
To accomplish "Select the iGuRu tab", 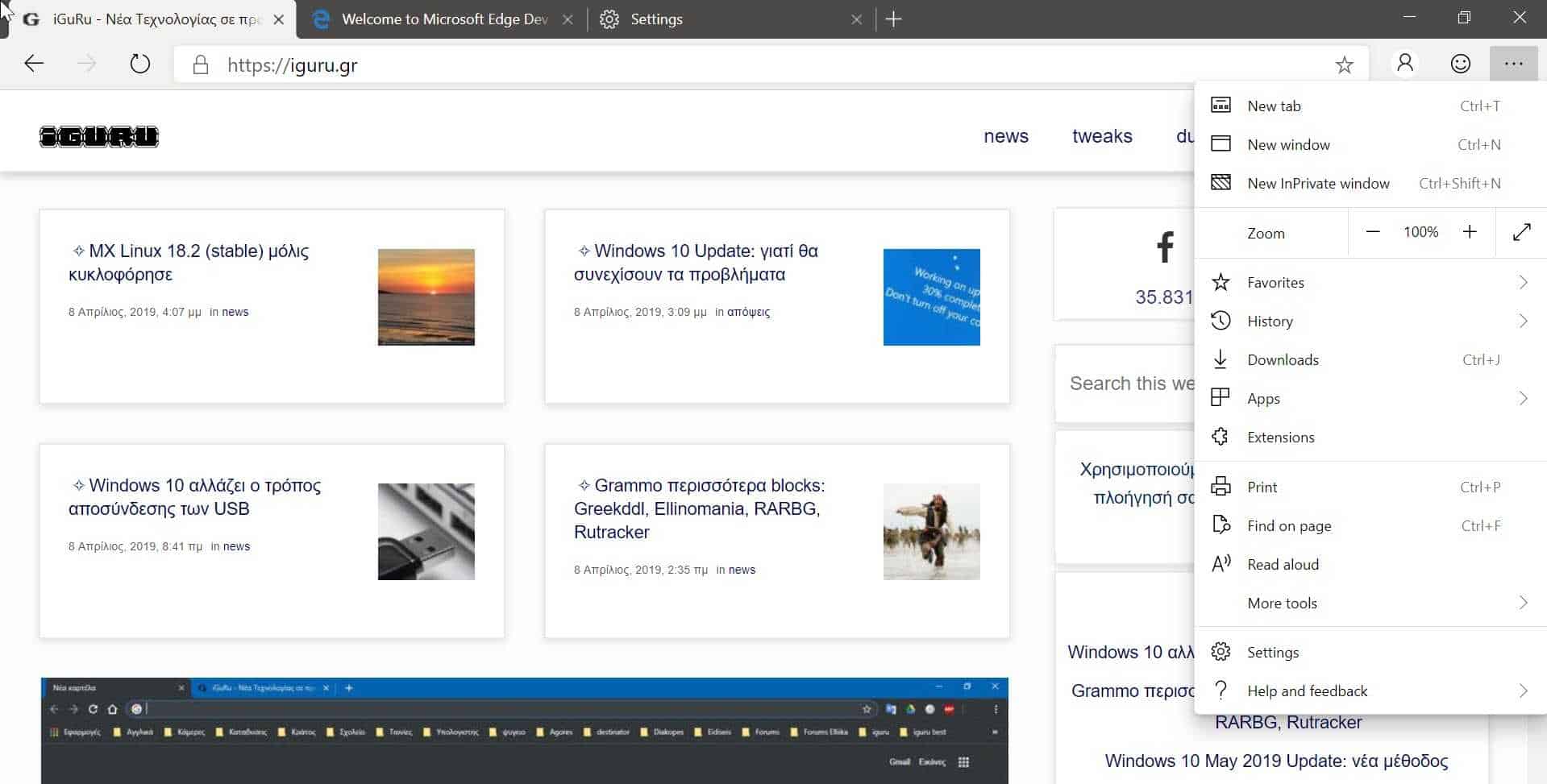I will tap(153, 19).
